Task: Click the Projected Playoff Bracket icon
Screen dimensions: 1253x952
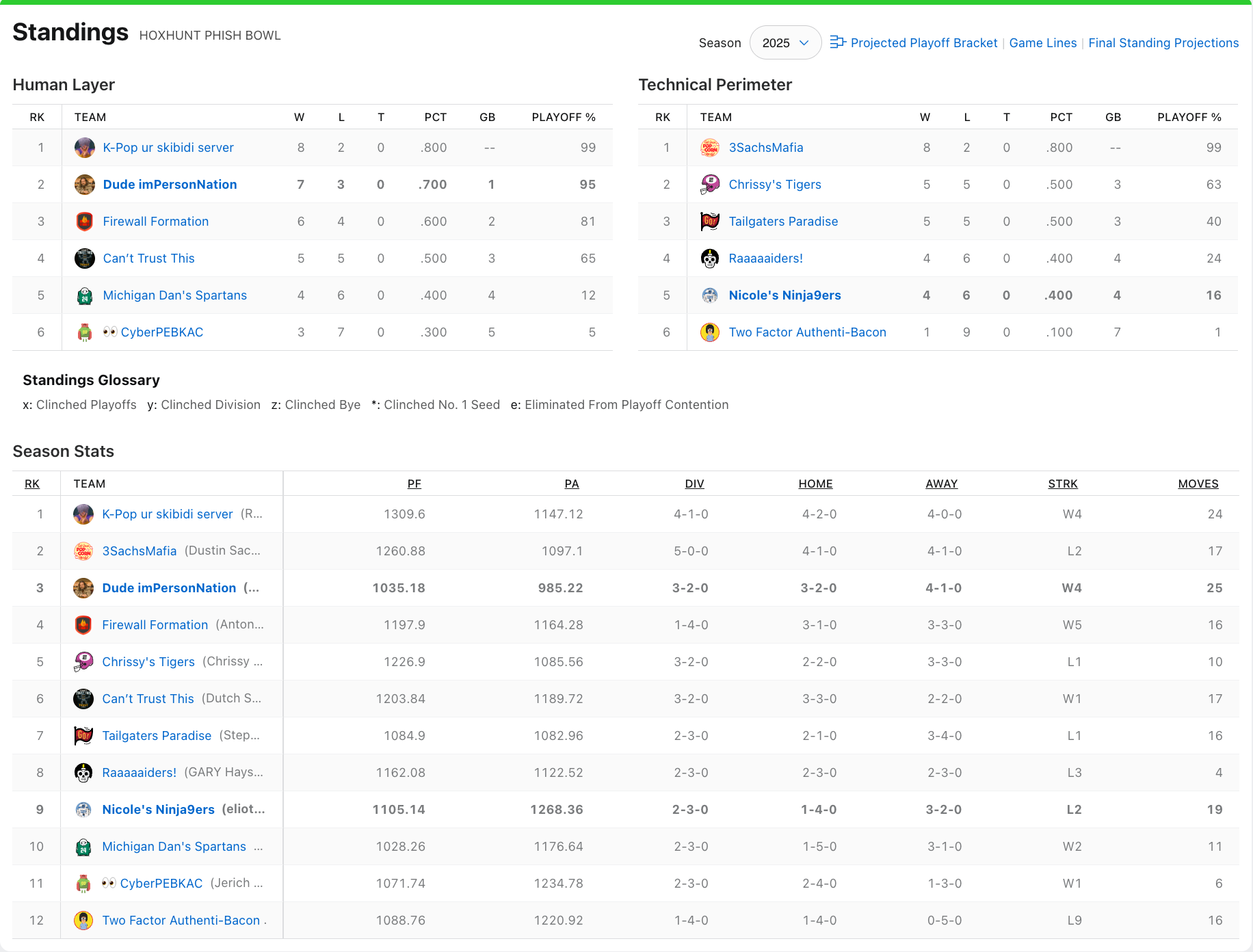Action: (836, 42)
